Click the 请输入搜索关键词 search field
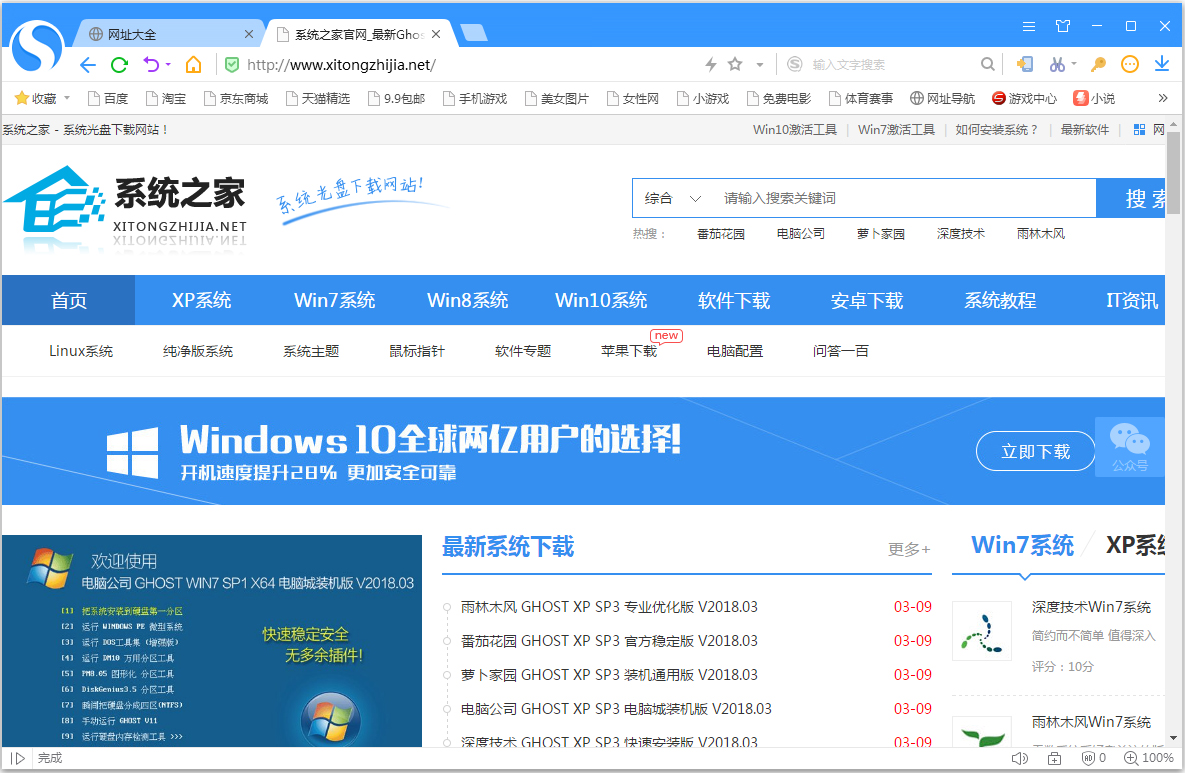The image size is (1185, 773). [x=905, y=198]
